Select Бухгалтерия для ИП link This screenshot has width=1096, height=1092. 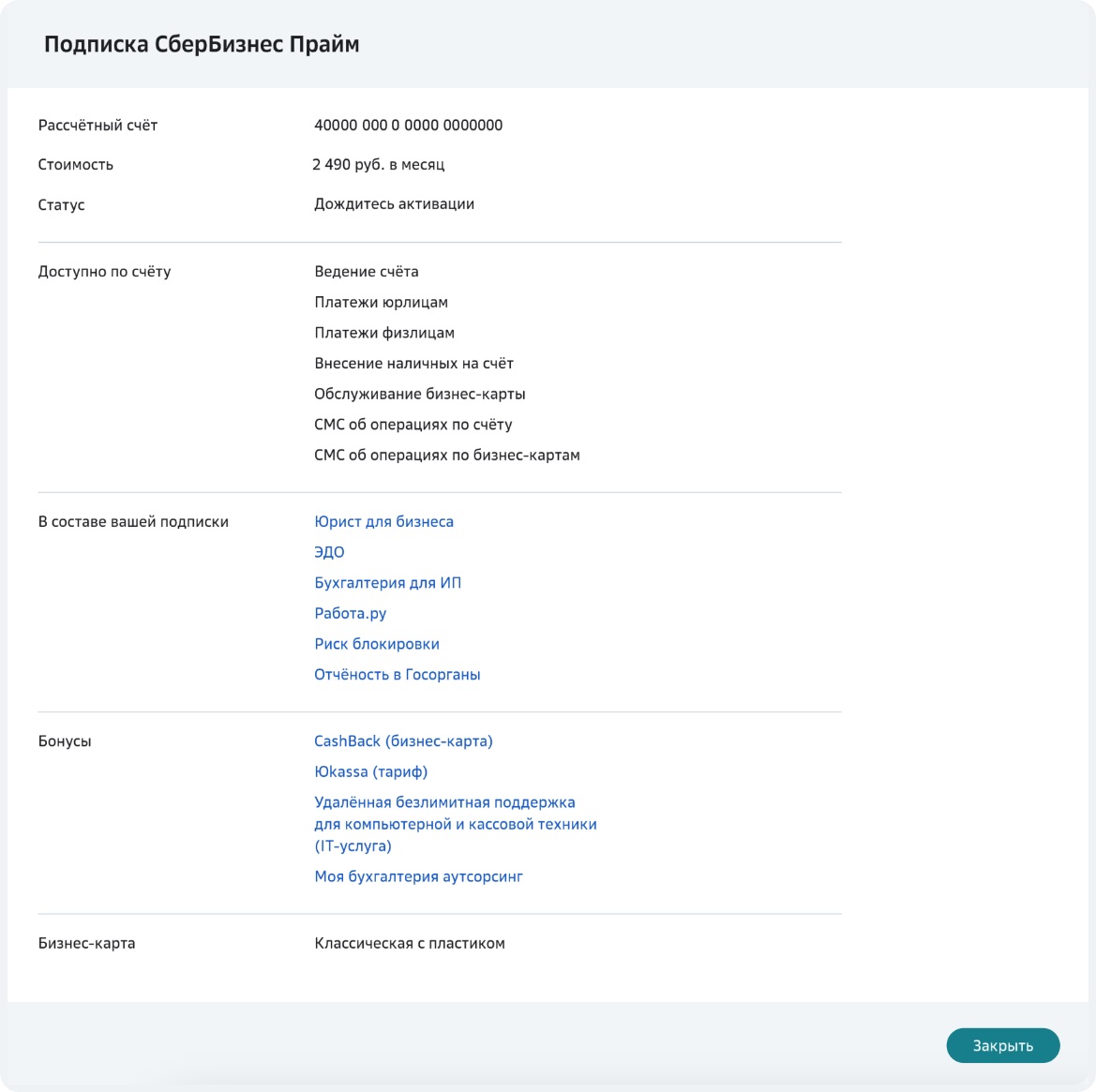[387, 583]
